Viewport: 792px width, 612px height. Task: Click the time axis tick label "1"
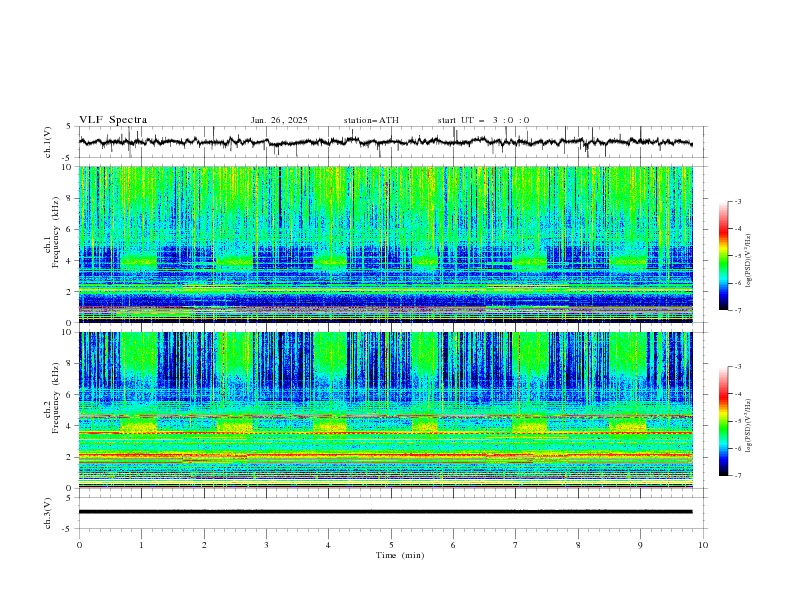point(141,545)
